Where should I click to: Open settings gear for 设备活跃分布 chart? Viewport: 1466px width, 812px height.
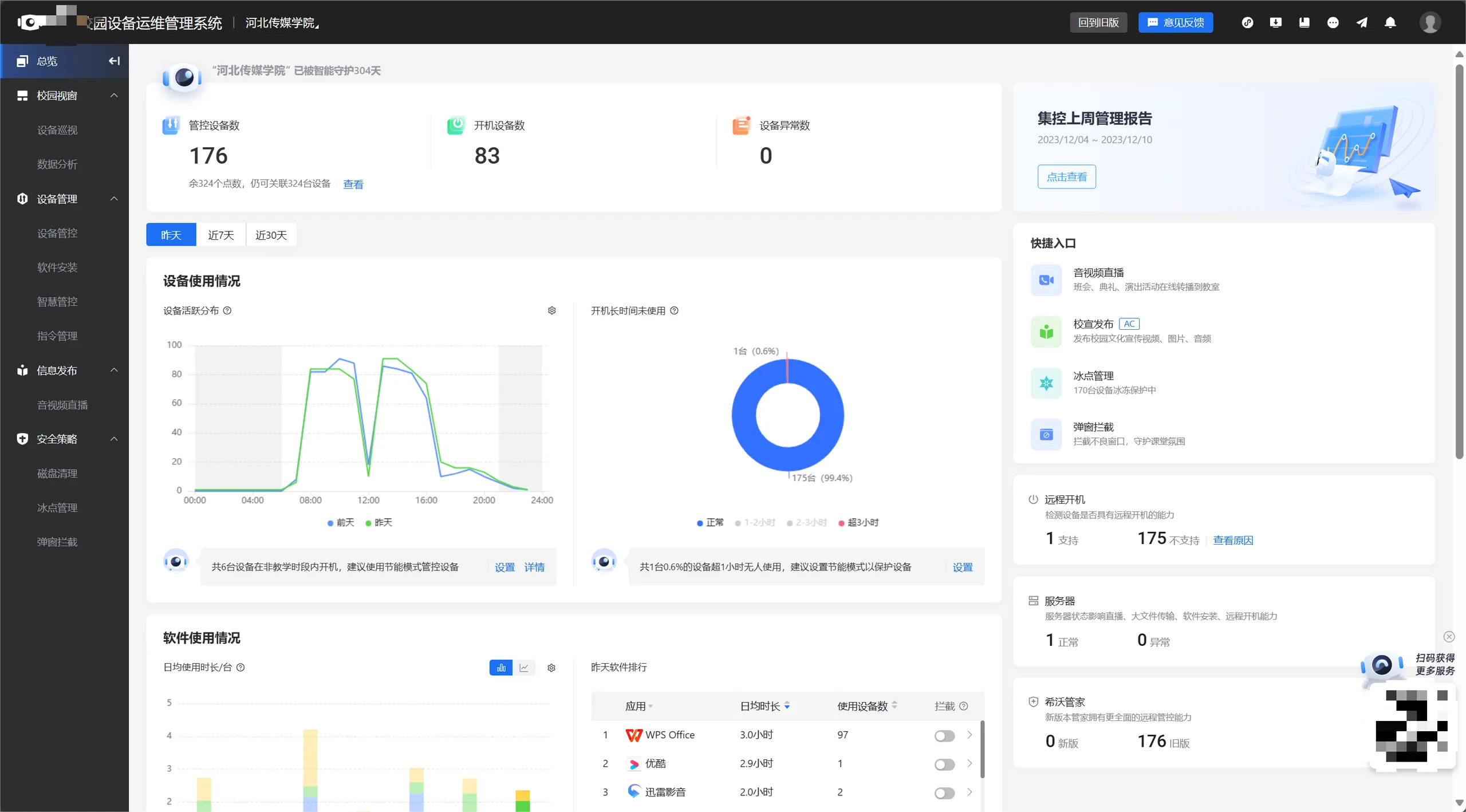click(x=552, y=310)
